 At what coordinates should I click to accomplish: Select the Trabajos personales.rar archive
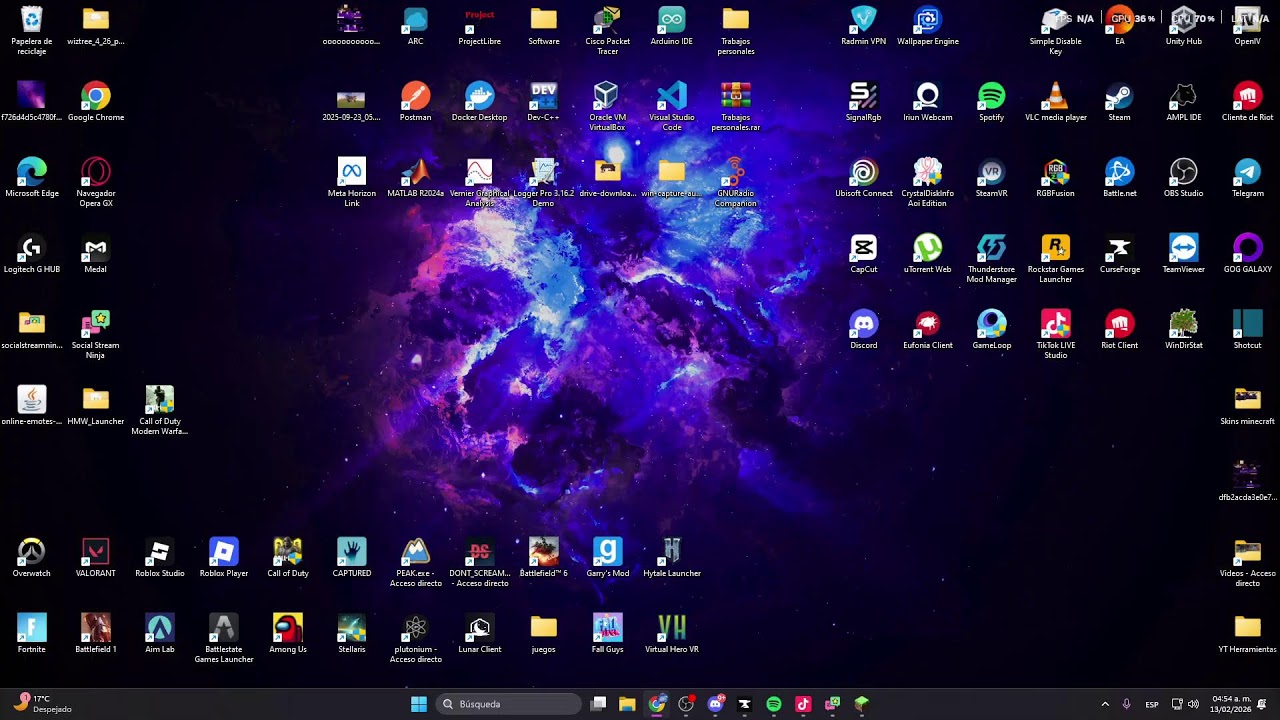736,97
